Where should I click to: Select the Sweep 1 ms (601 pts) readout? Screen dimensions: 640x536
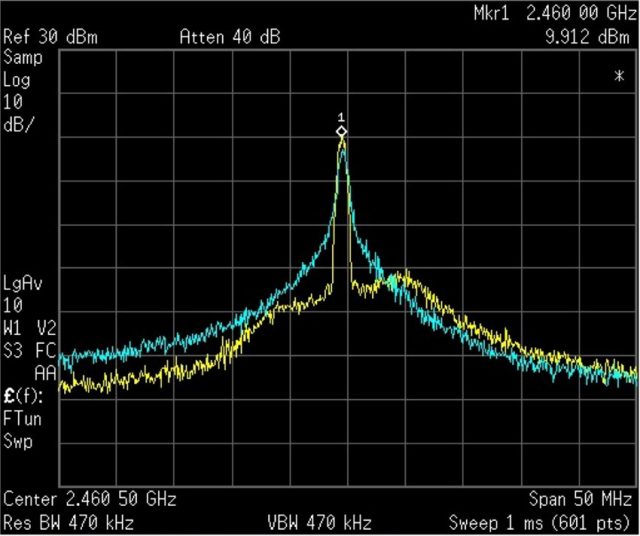pyautogui.click(x=540, y=523)
